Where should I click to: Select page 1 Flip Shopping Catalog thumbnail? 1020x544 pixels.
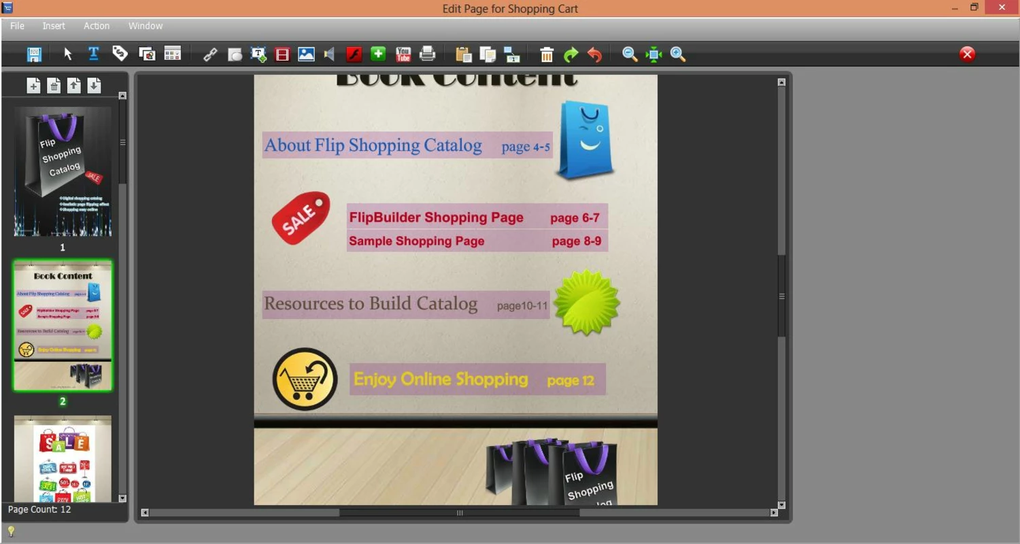pos(62,171)
